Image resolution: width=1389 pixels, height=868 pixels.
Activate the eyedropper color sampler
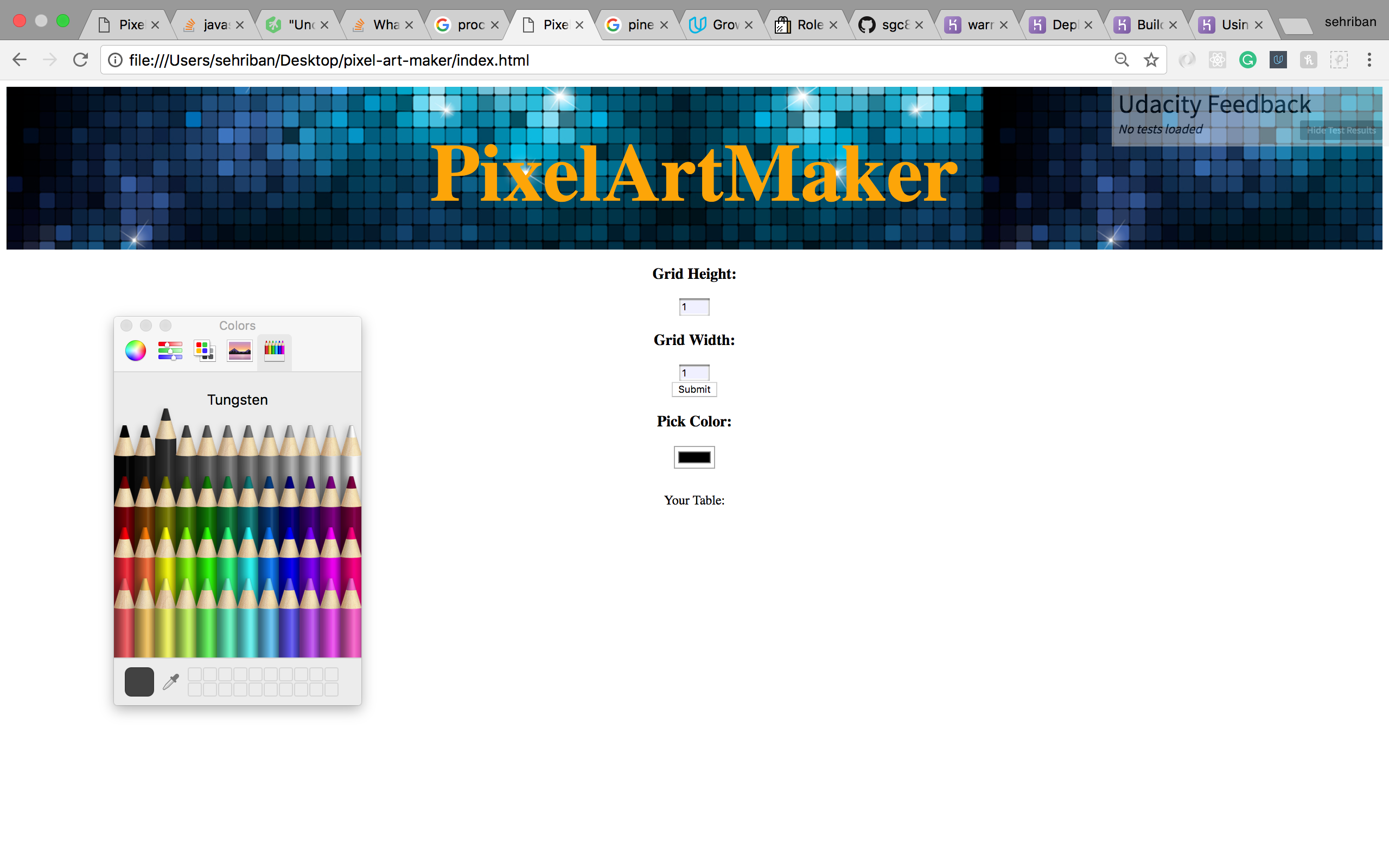171,682
